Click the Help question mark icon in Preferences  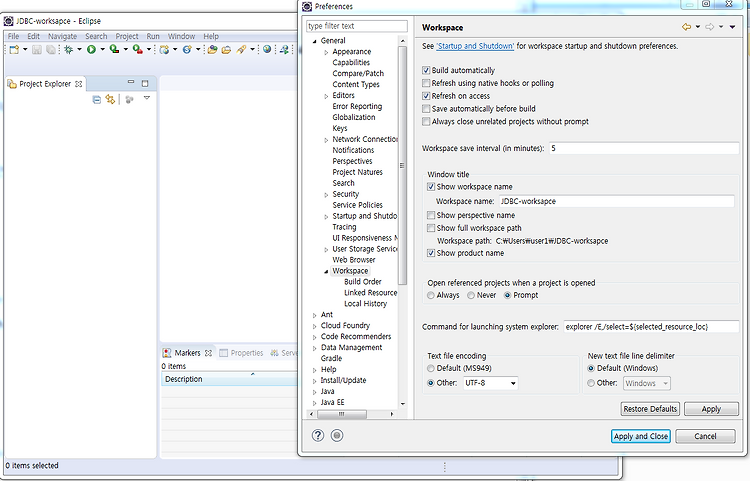click(318, 435)
